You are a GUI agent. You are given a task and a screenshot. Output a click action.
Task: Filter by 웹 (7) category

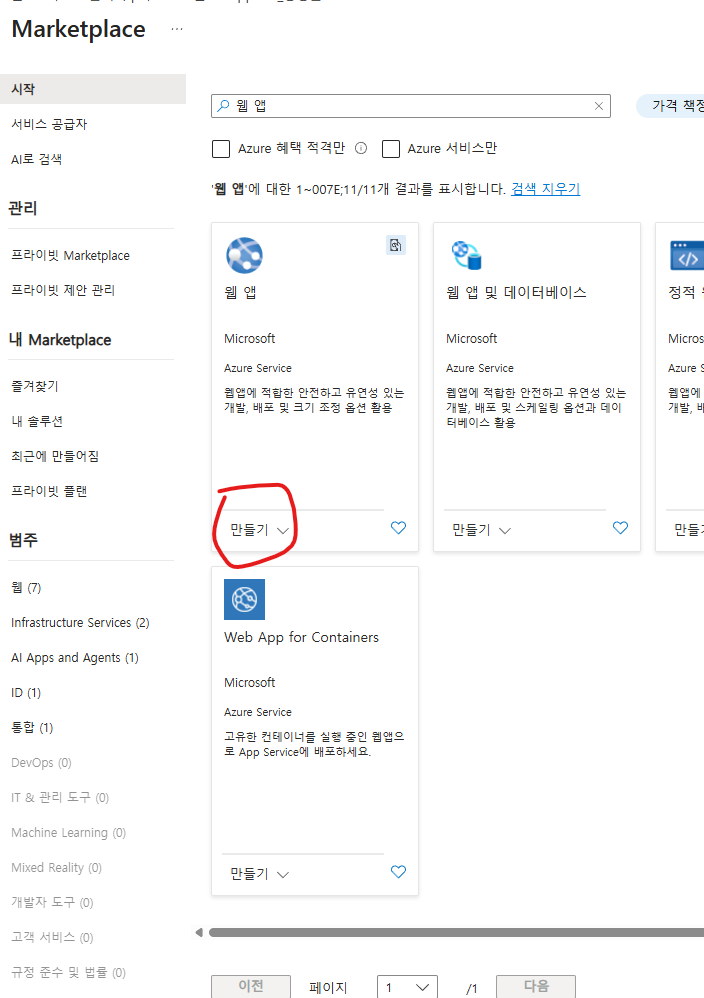(x=26, y=587)
